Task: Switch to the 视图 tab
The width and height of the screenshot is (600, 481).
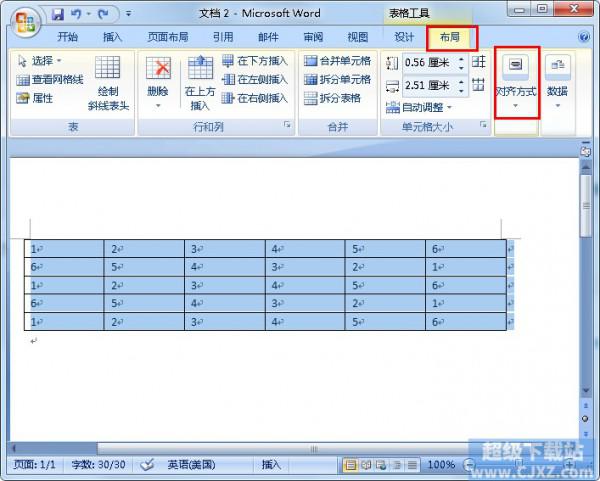Action: tap(357, 37)
